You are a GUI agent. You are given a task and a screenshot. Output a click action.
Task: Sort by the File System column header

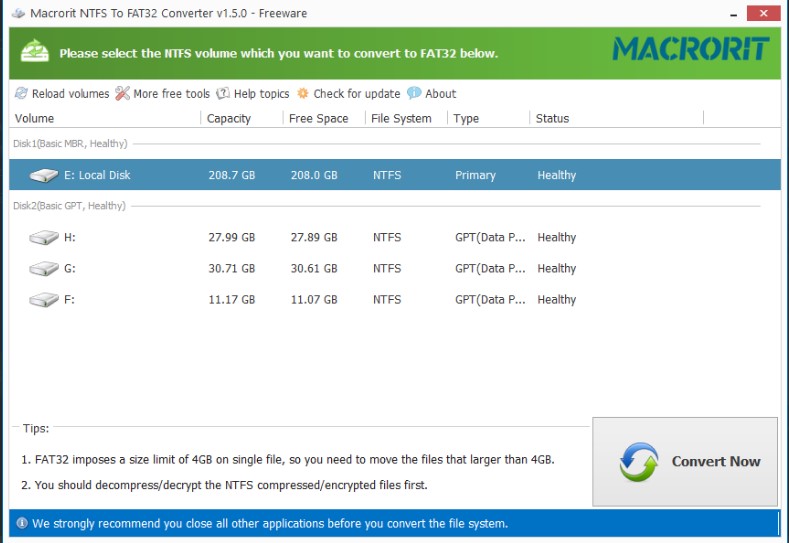(401, 118)
